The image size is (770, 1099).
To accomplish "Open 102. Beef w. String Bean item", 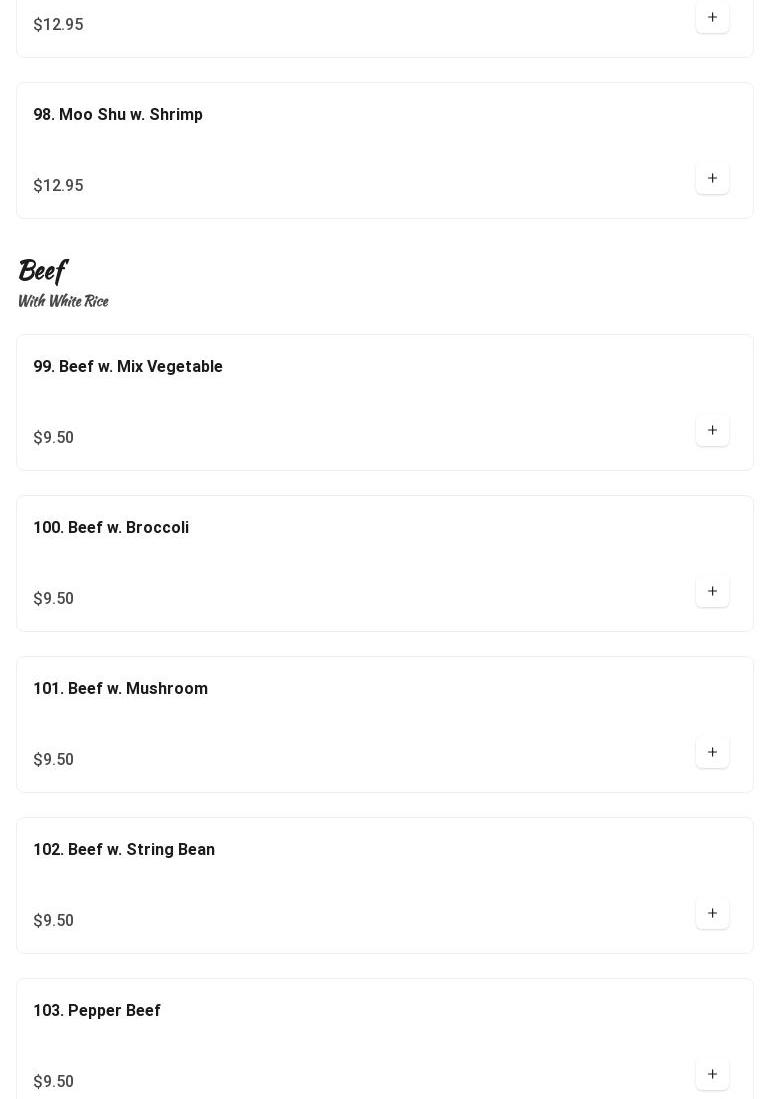I will click(x=124, y=850).
